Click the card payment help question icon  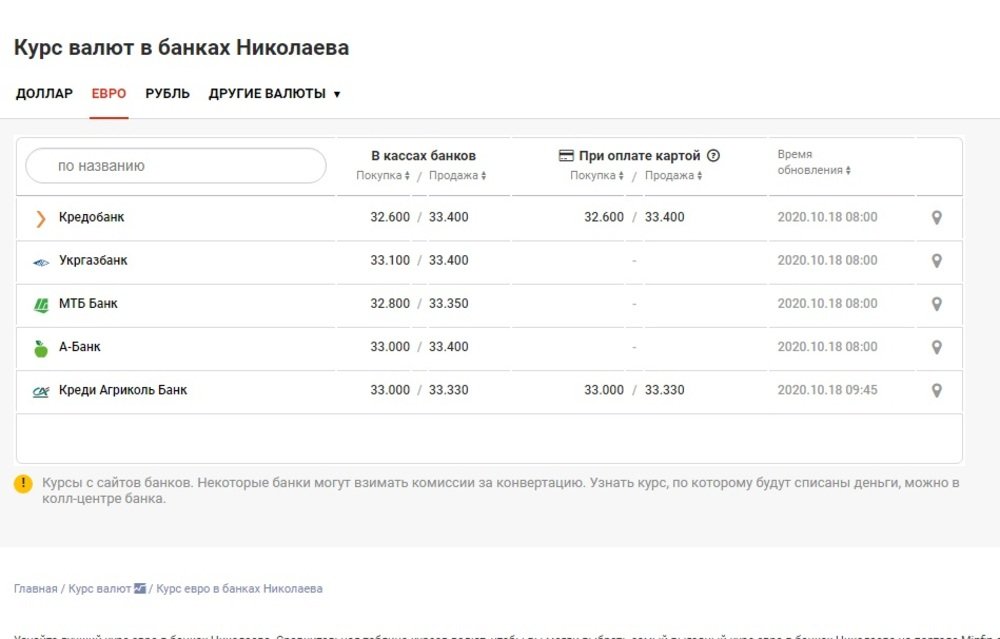pyautogui.click(x=714, y=156)
